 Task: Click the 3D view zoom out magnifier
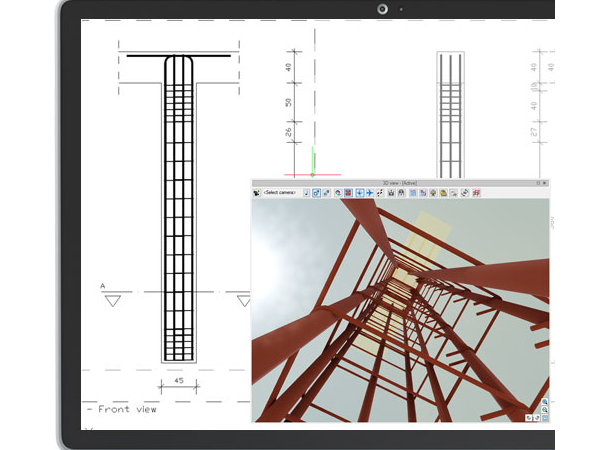tap(545, 410)
